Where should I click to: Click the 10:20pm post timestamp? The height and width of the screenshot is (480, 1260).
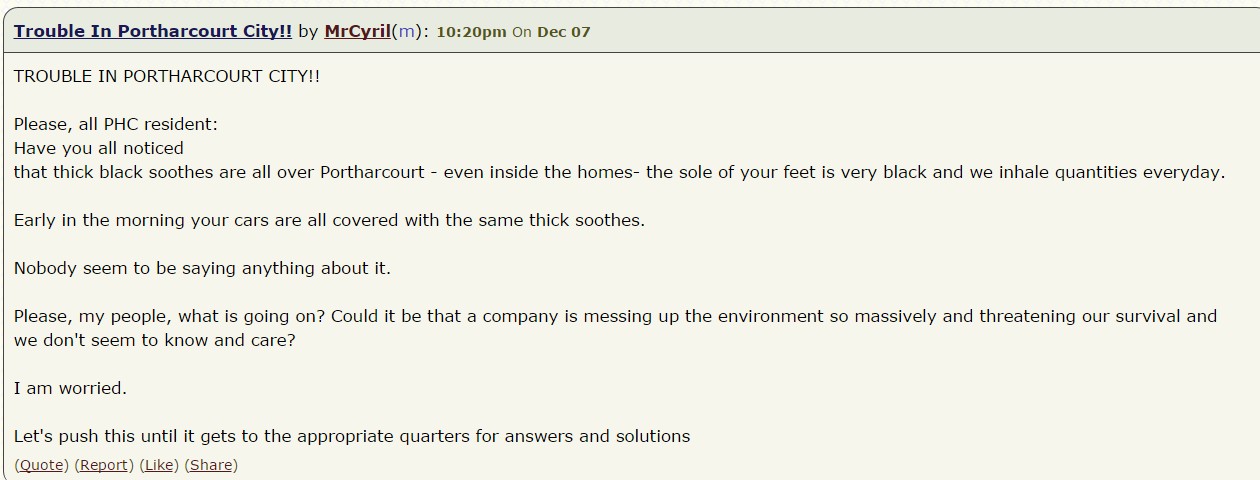coord(471,32)
